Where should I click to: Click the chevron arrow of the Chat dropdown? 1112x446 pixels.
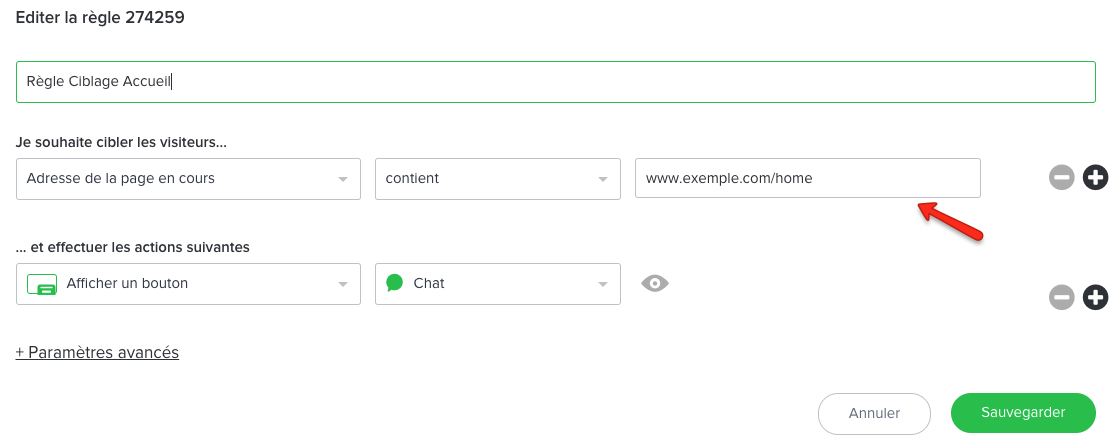pyautogui.click(x=603, y=285)
